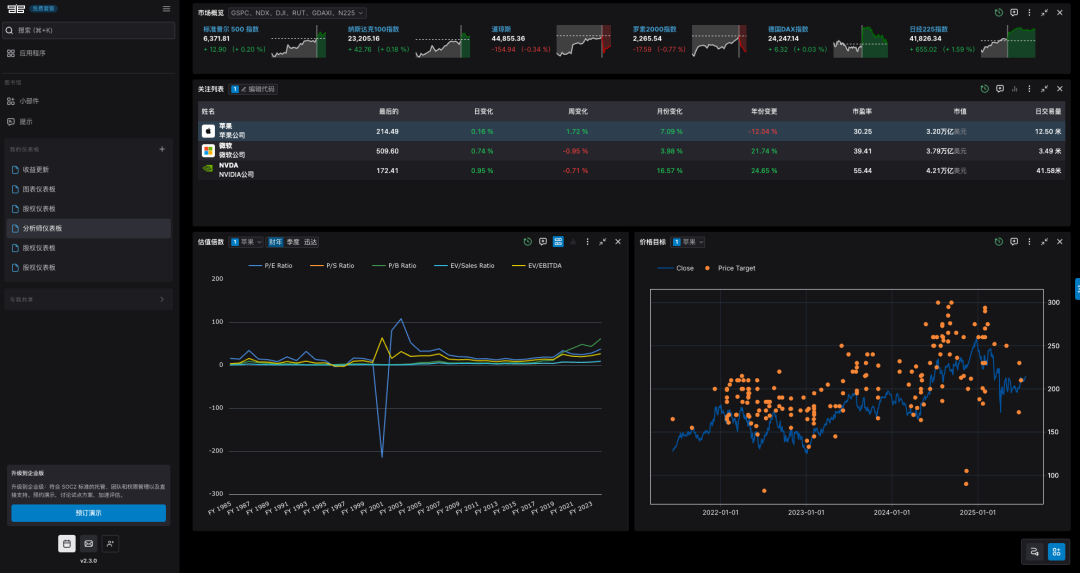Viewport: 1080px width, 573px height.
Task: Click the bar chart icon in 关注列表 panel
Action: click(1014, 89)
